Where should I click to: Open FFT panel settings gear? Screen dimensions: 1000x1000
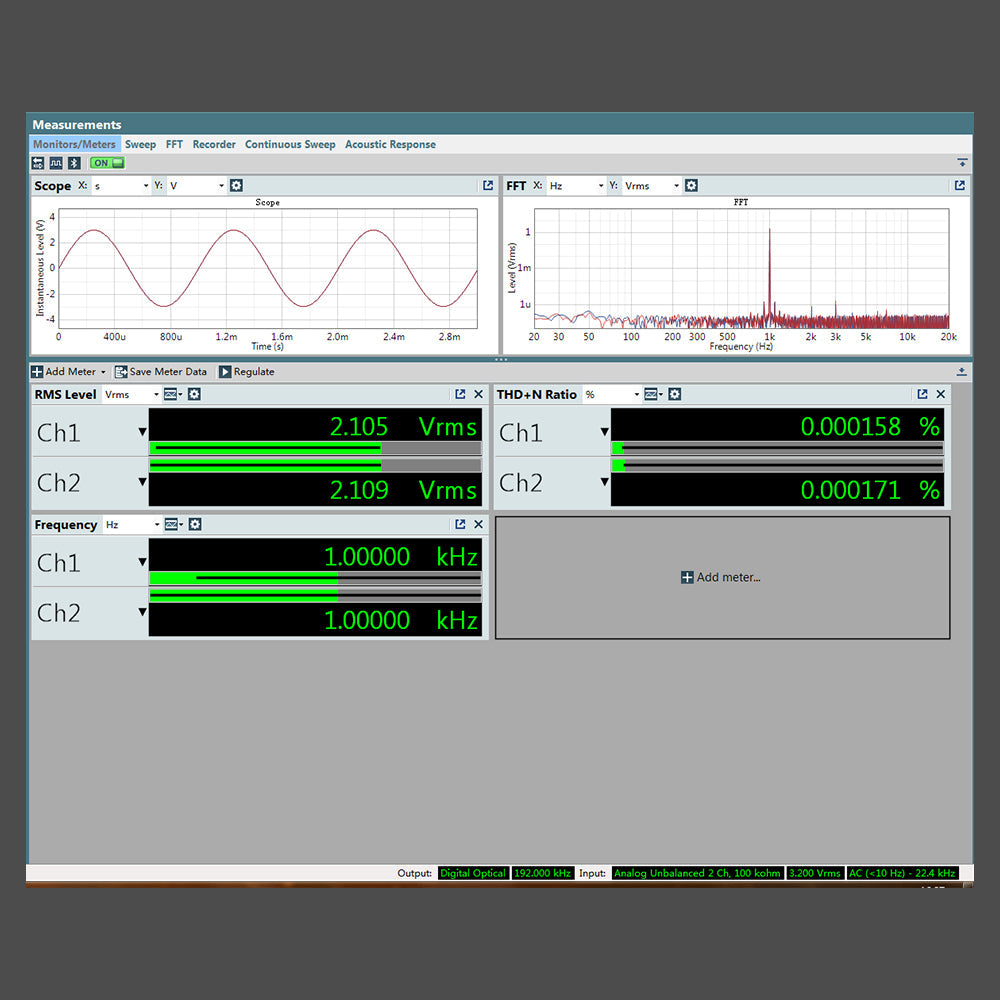[x=691, y=186]
